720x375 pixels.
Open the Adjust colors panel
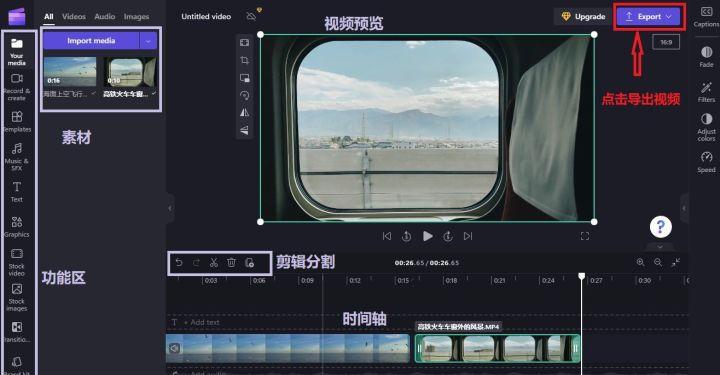pyautogui.click(x=706, y=127)
